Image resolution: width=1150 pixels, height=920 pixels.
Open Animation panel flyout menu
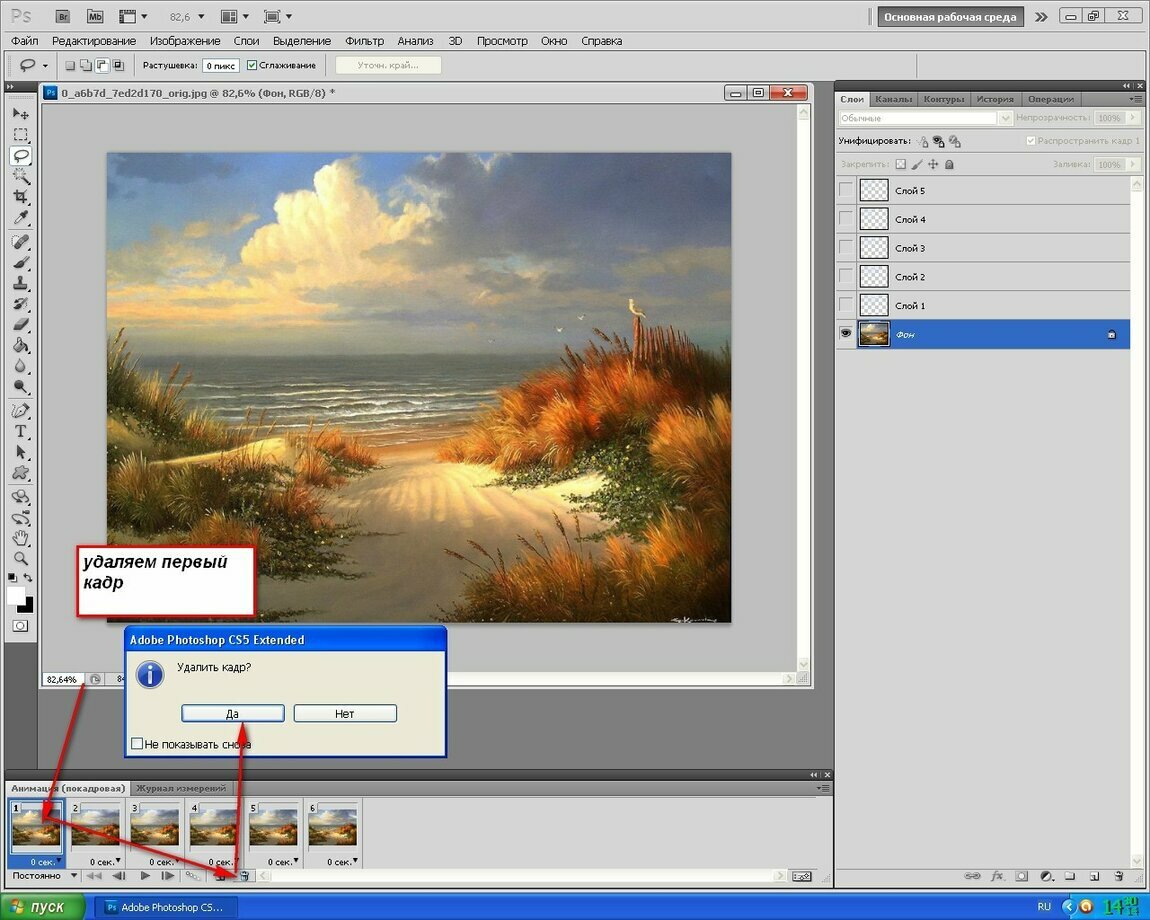tap(824, 788)
